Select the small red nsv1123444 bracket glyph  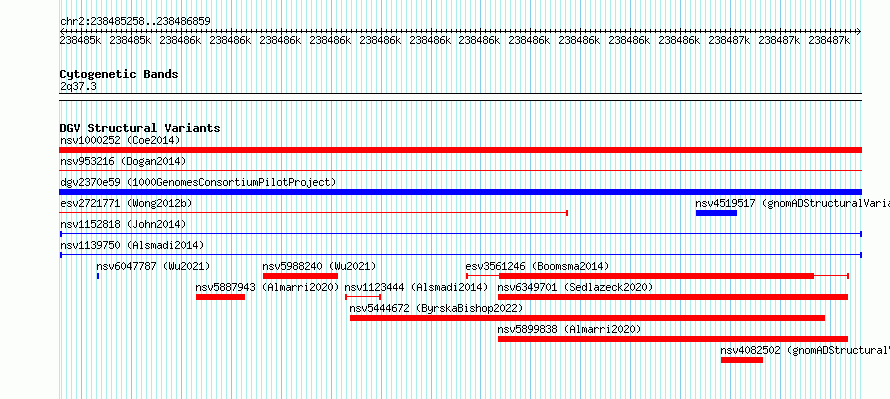(363, 297)
